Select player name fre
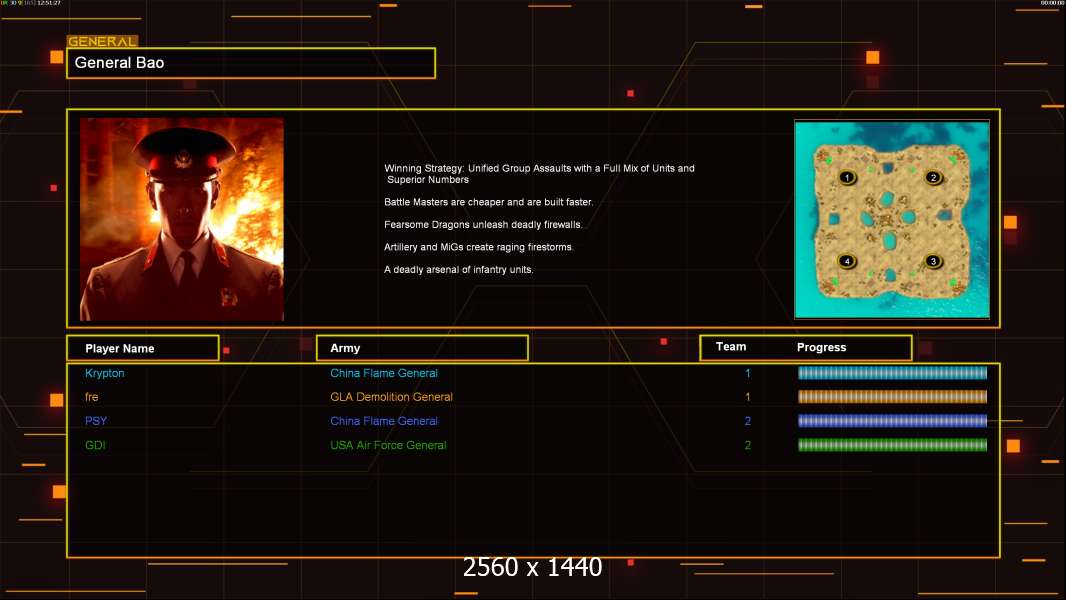The image size is (1066, 600). tap(92, 397)
